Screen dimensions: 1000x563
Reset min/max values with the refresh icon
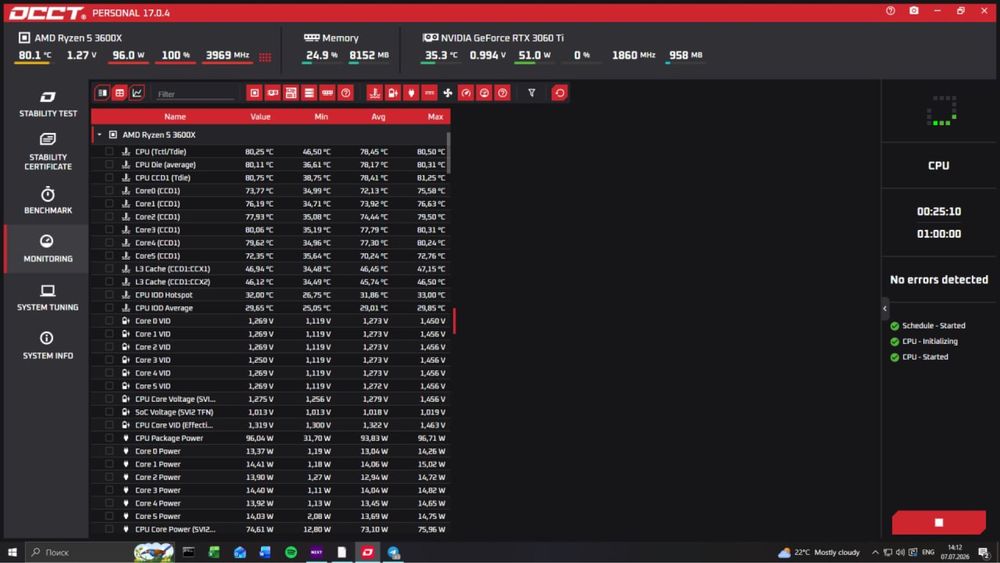tap(559, 93)
